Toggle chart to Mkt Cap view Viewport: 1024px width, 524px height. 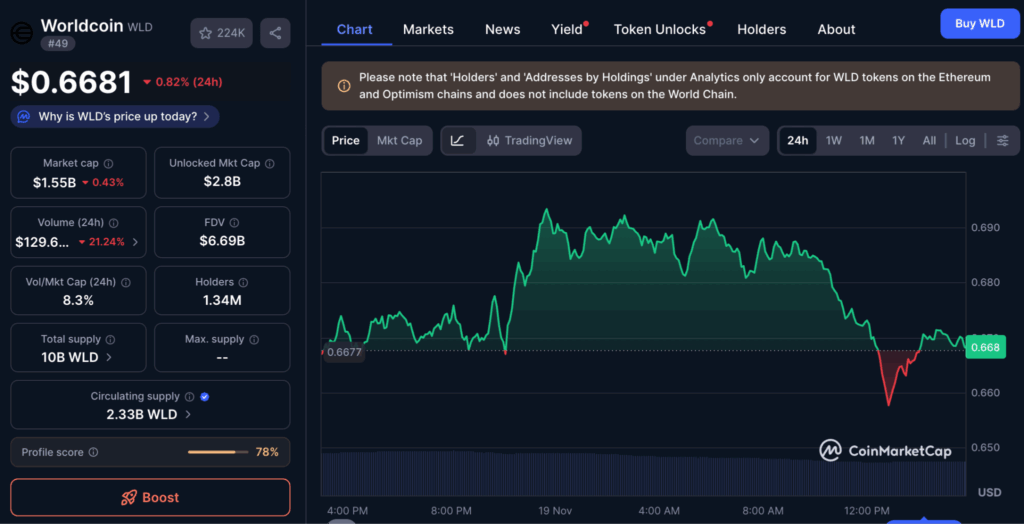pyautogui.click(x=399, y=141)
